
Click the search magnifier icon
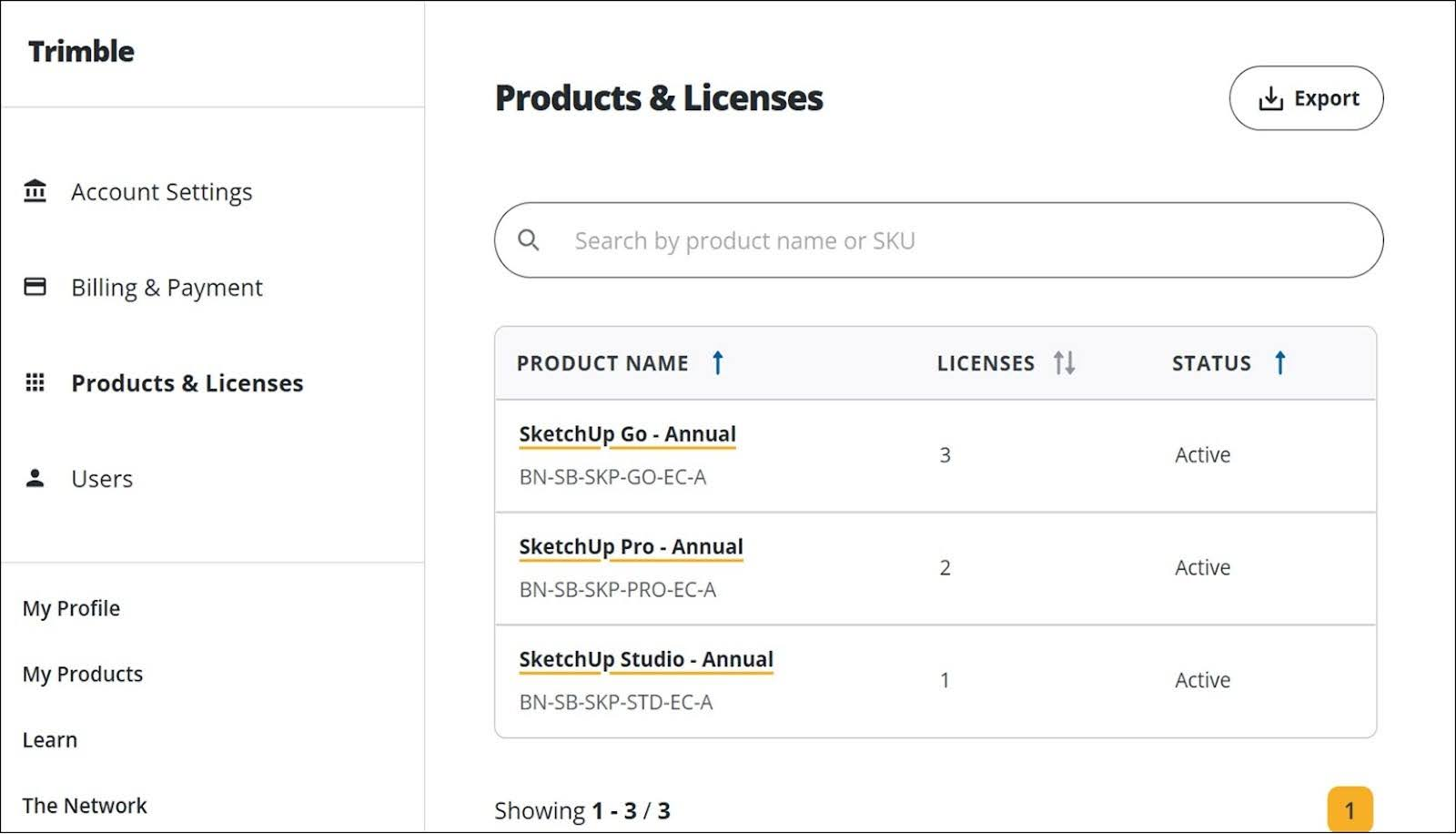529,240
